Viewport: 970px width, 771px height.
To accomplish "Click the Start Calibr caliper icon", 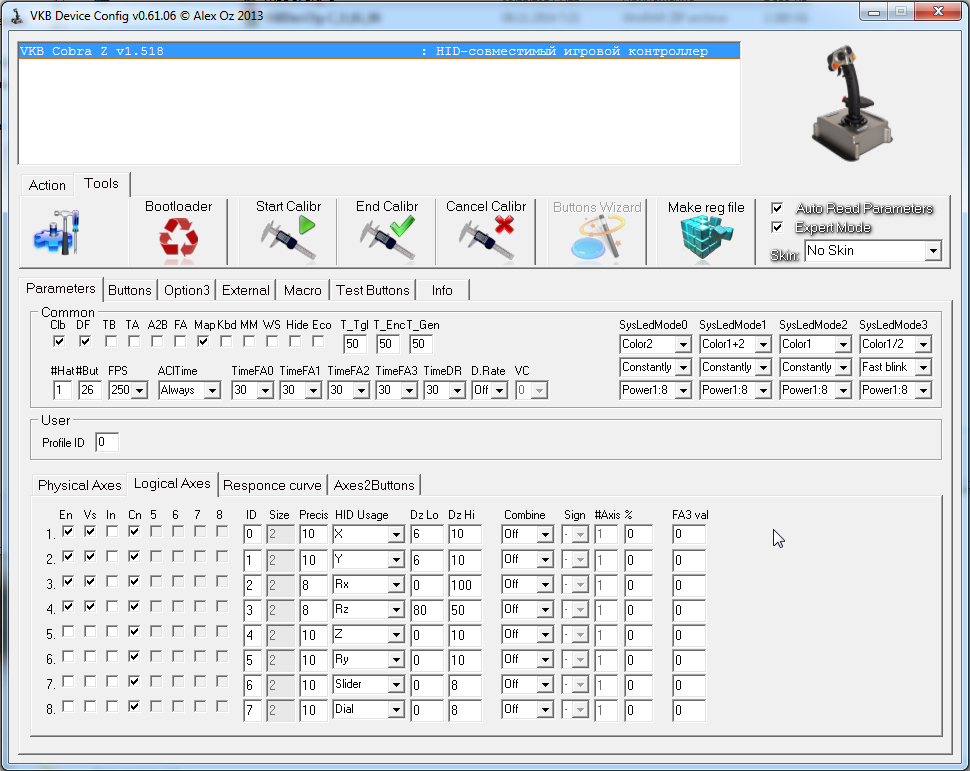I will pos(288,238).
